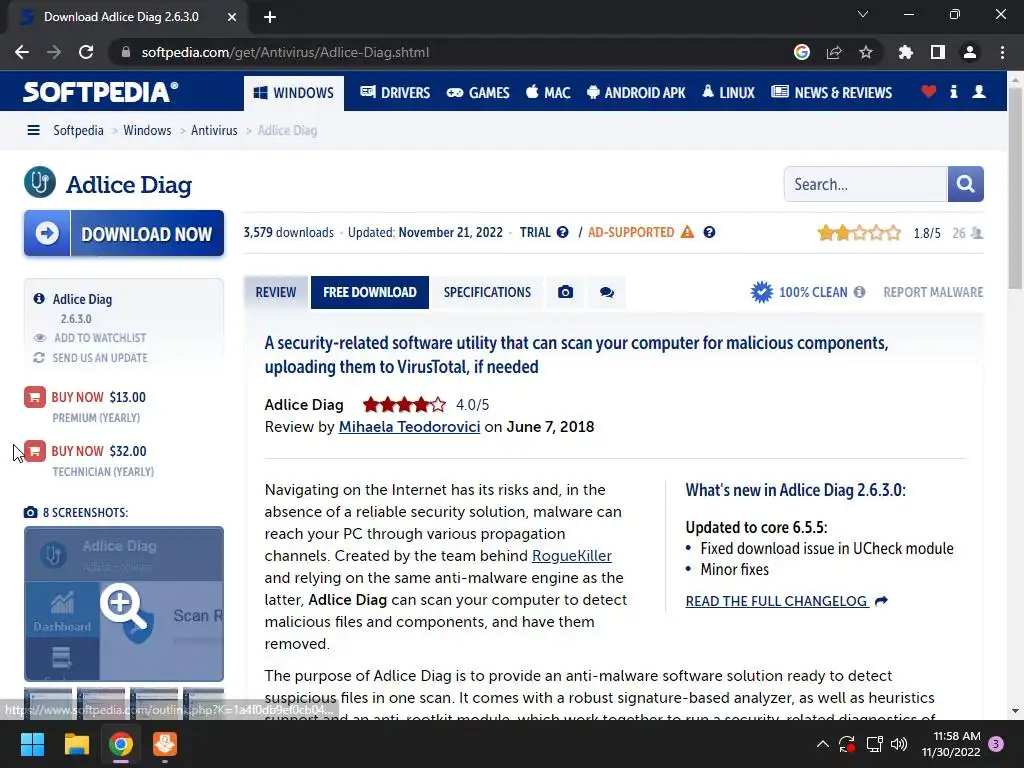Switch to the REVIEW tab

pos(276,292)
